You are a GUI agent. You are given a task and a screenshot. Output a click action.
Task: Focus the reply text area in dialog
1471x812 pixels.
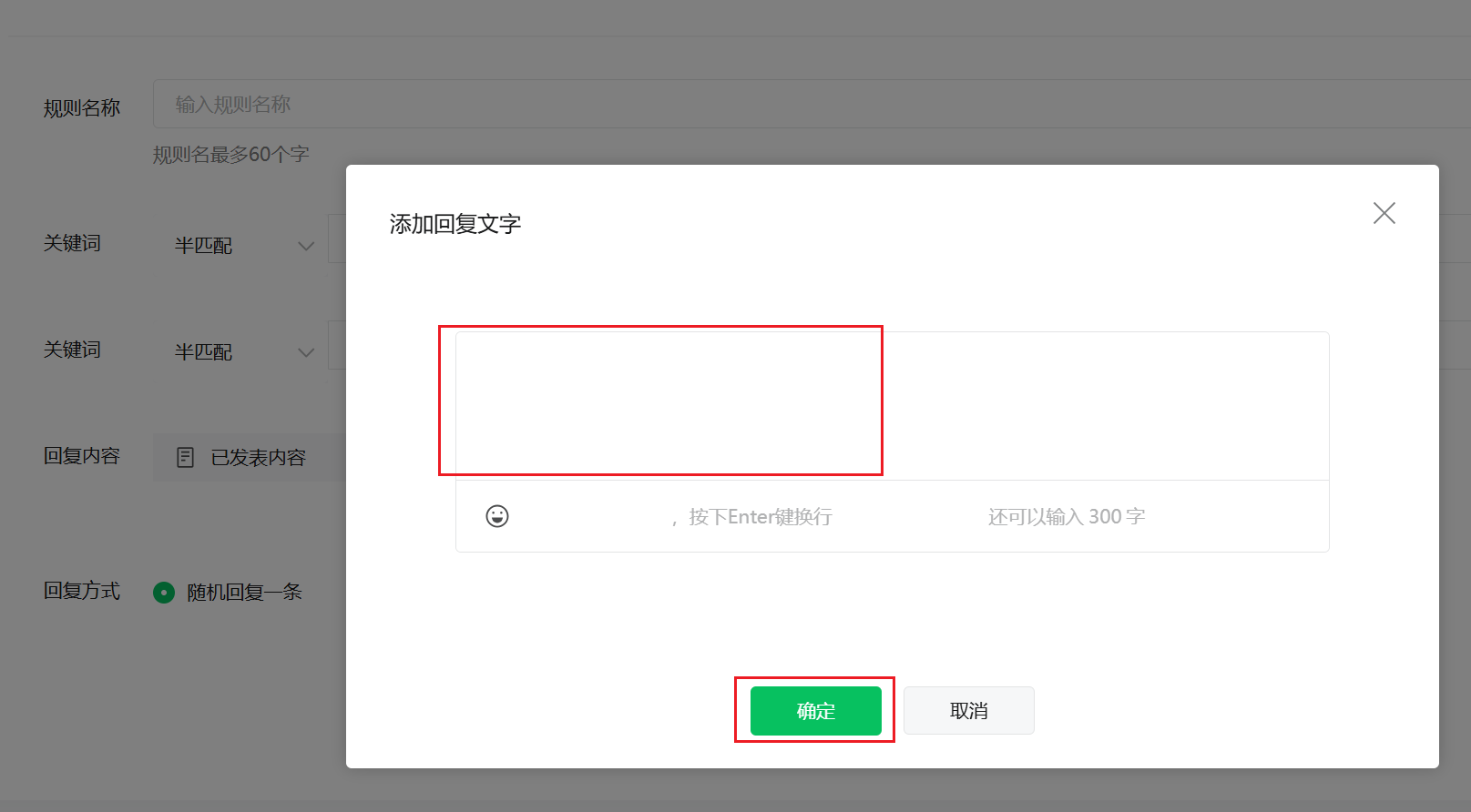click(893, 406)
